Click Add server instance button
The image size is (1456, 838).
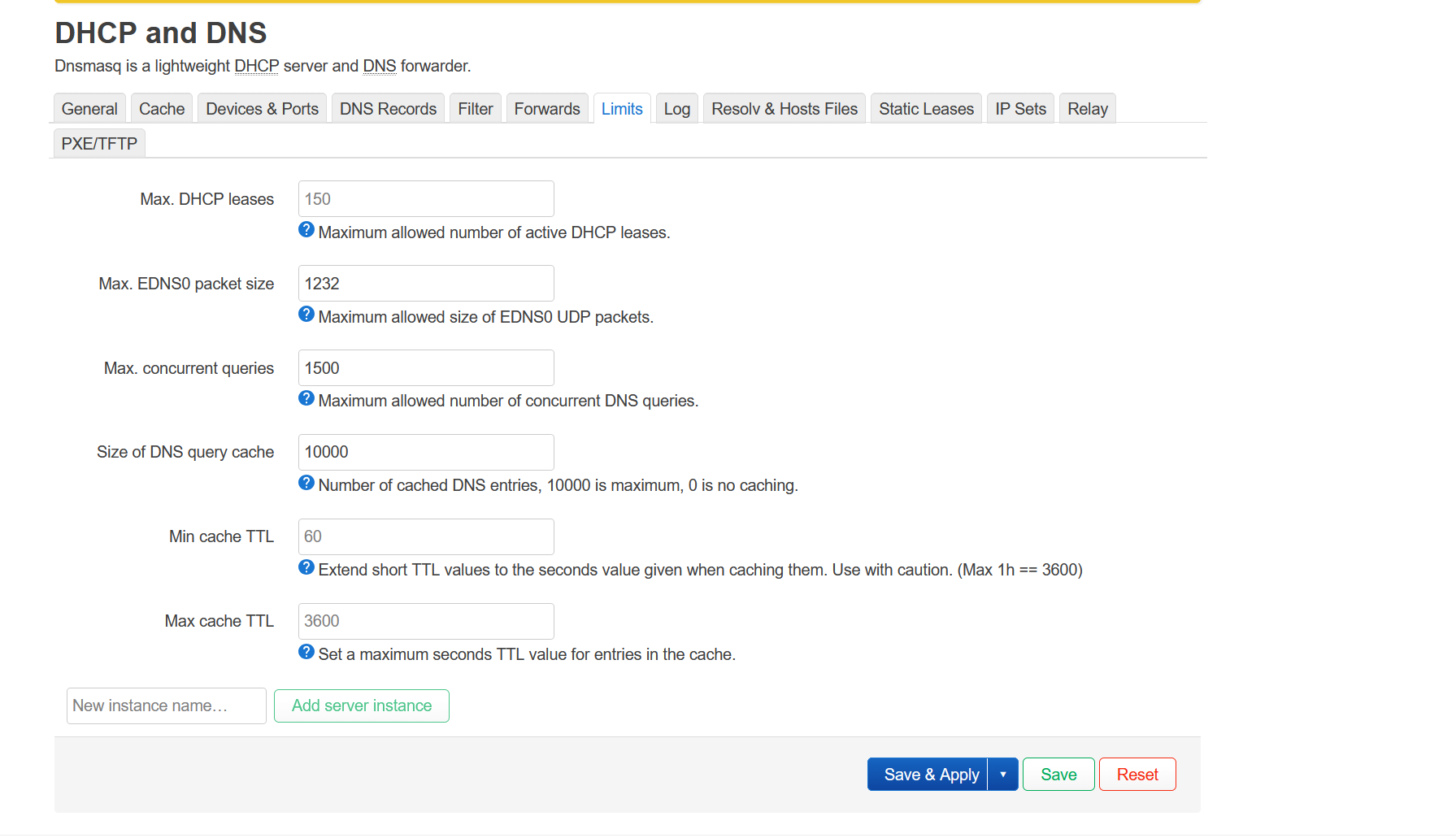[x=362, y=706]
